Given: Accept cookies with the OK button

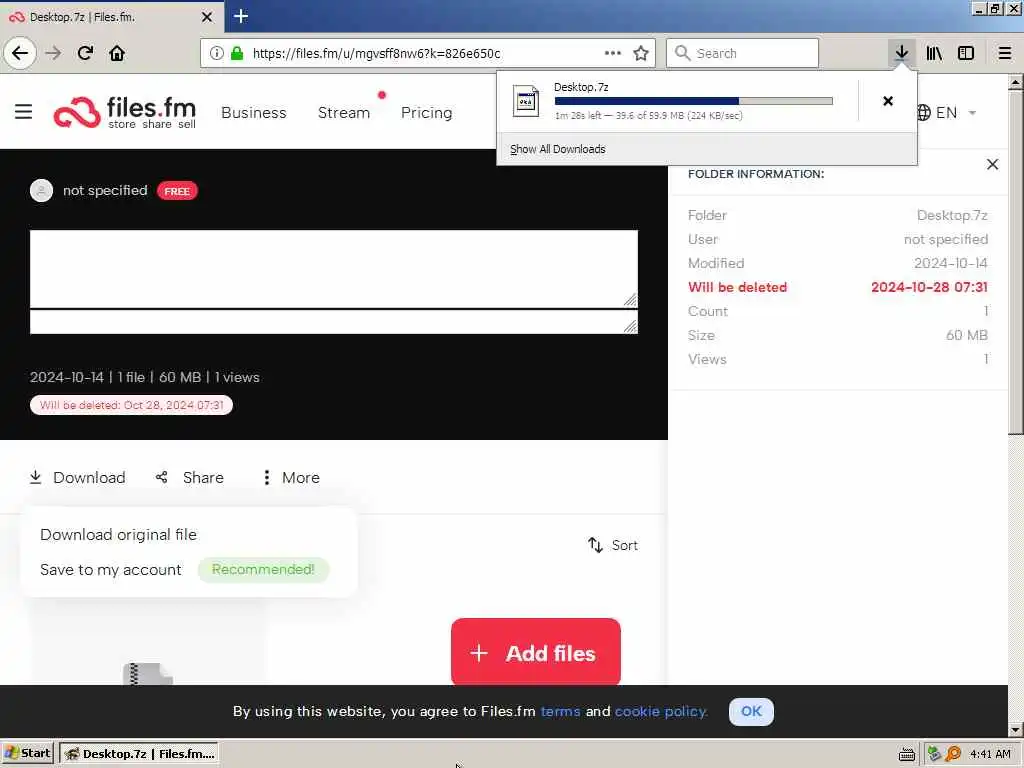Looking at the screenshot, I should click(751, 711).
